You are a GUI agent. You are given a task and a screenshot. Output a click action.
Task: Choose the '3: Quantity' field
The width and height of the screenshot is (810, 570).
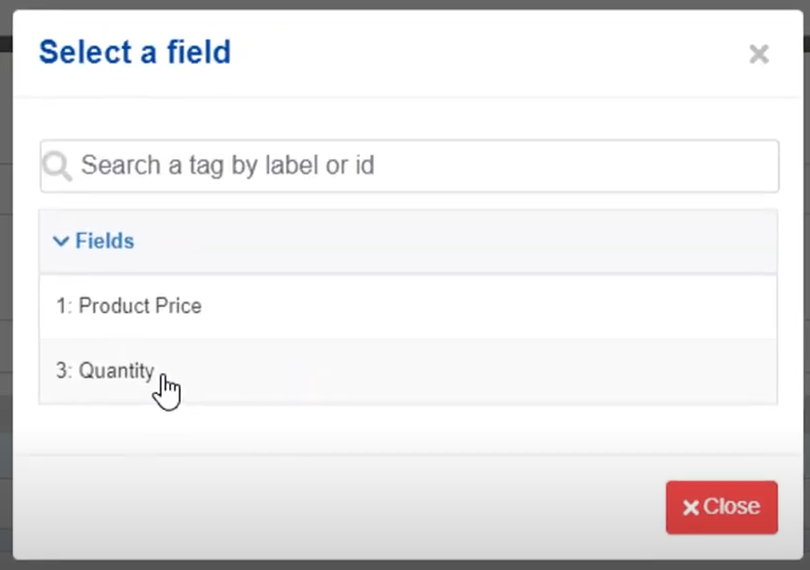(x=408, y=371)
